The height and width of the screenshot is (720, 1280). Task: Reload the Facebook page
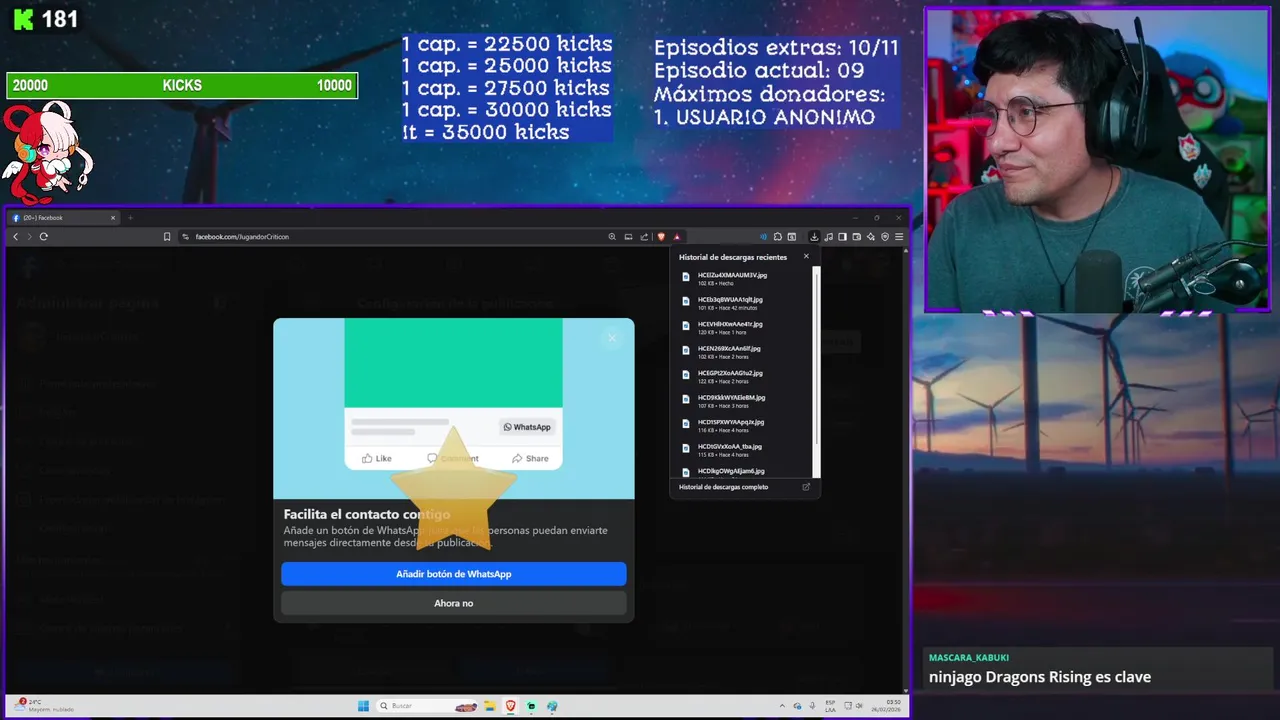[x=44, y=237]
